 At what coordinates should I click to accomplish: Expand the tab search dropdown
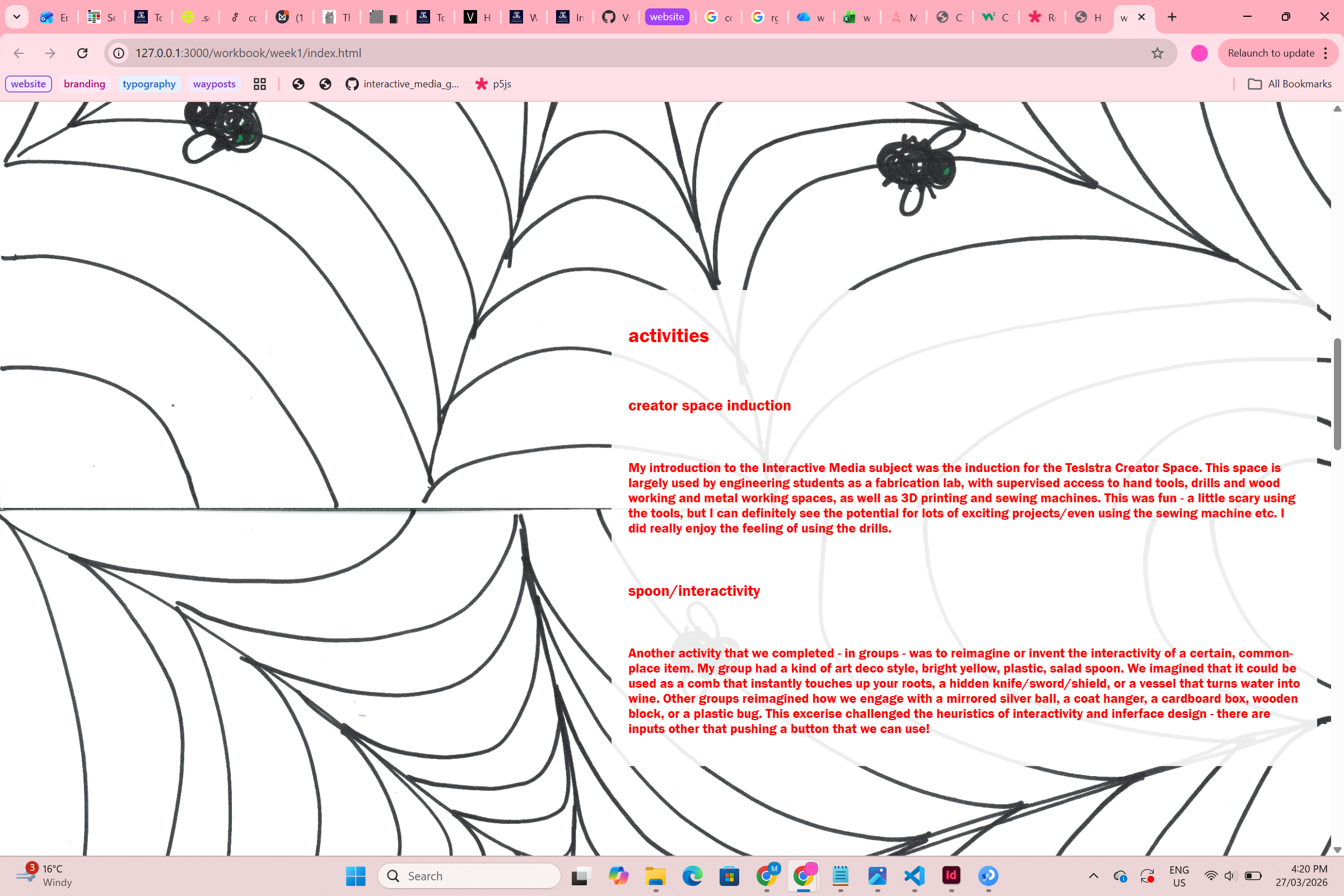click(17, 17)
